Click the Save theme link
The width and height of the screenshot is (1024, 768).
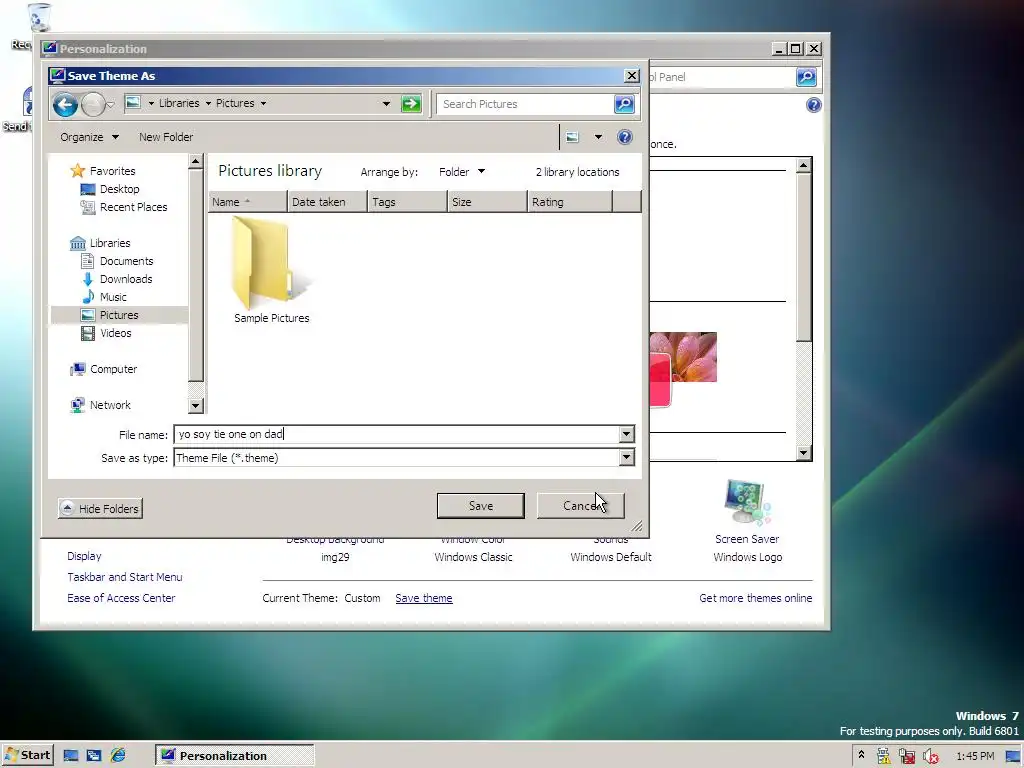pos(424,598)
